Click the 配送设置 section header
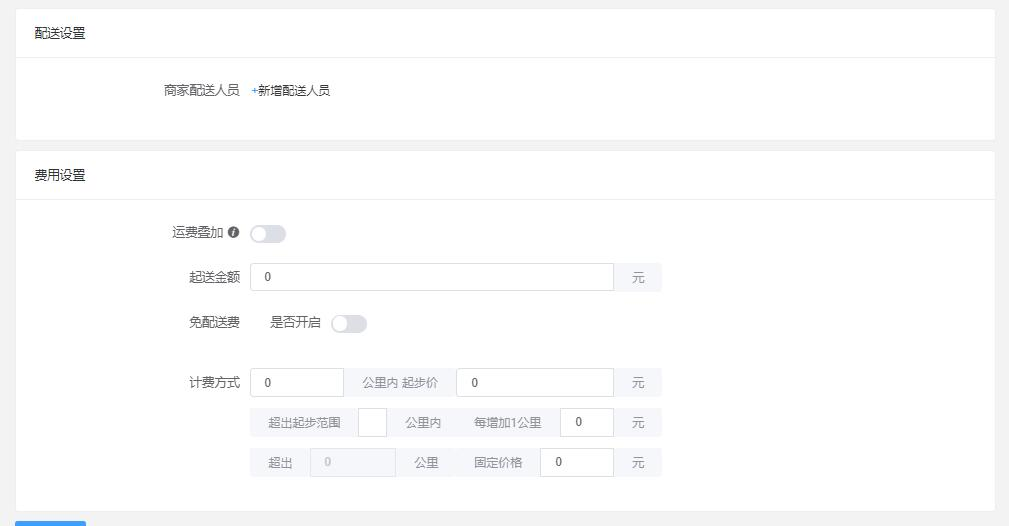 pos(60,33)
